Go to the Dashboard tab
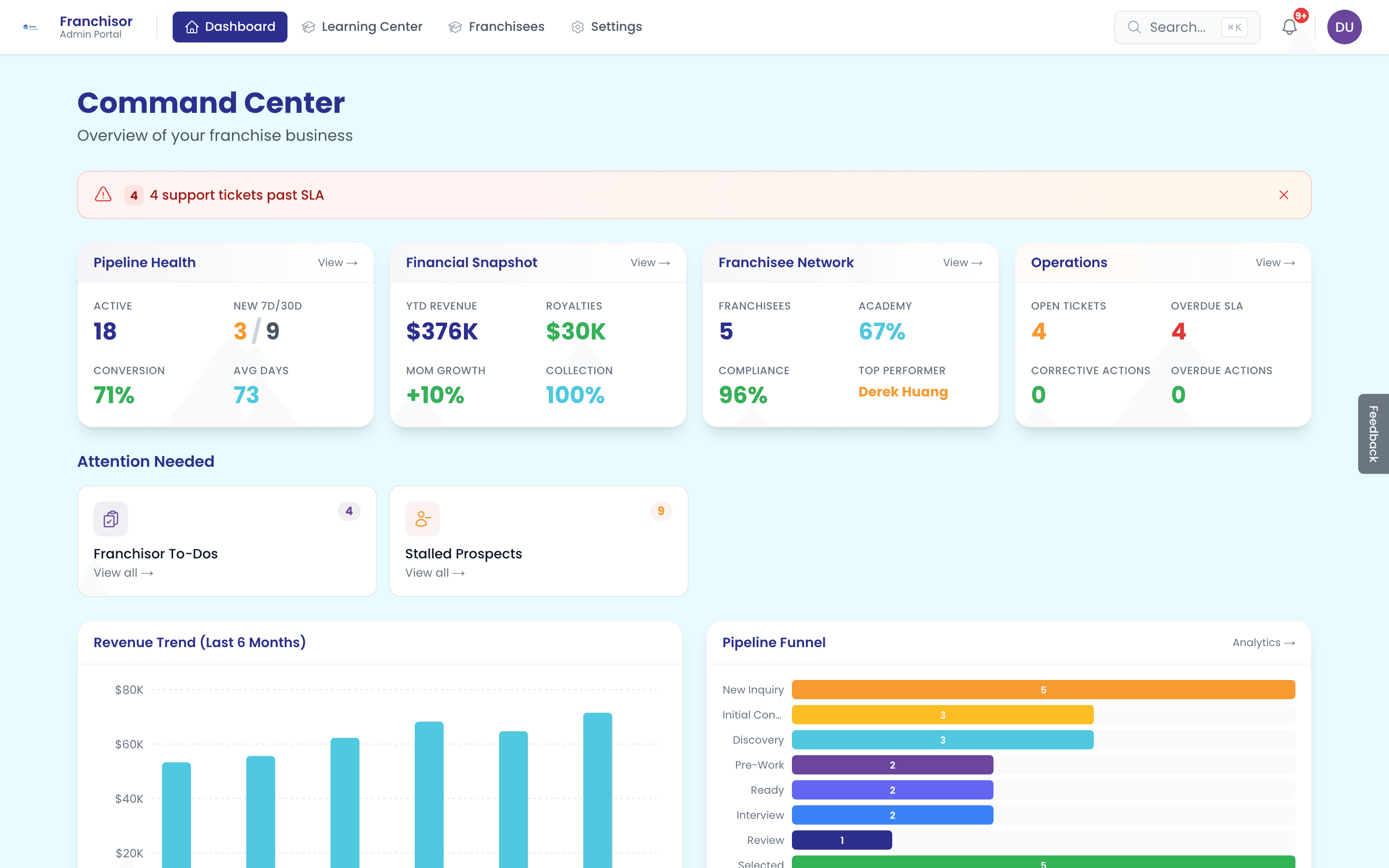The image size is (1389, 868). coord(230,27)
